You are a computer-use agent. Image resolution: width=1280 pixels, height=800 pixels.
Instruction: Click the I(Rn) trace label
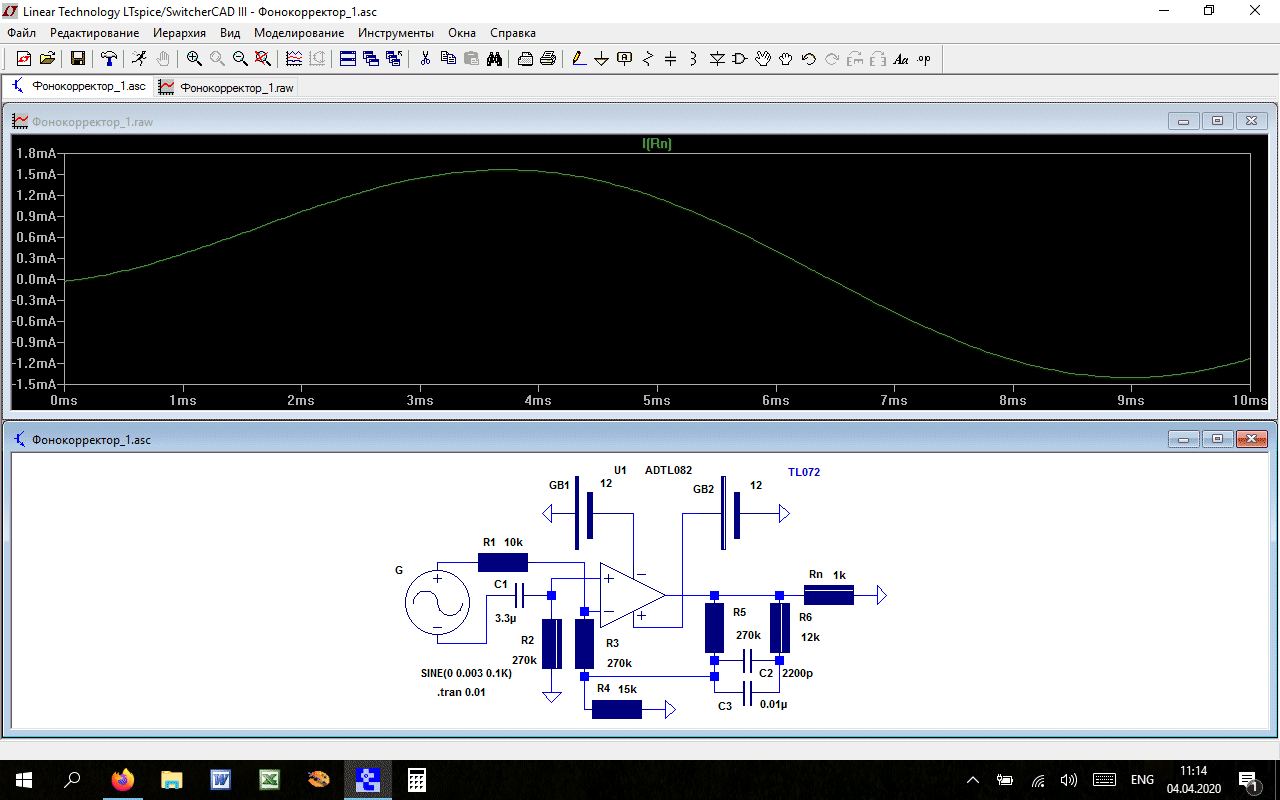pos(656,144)
